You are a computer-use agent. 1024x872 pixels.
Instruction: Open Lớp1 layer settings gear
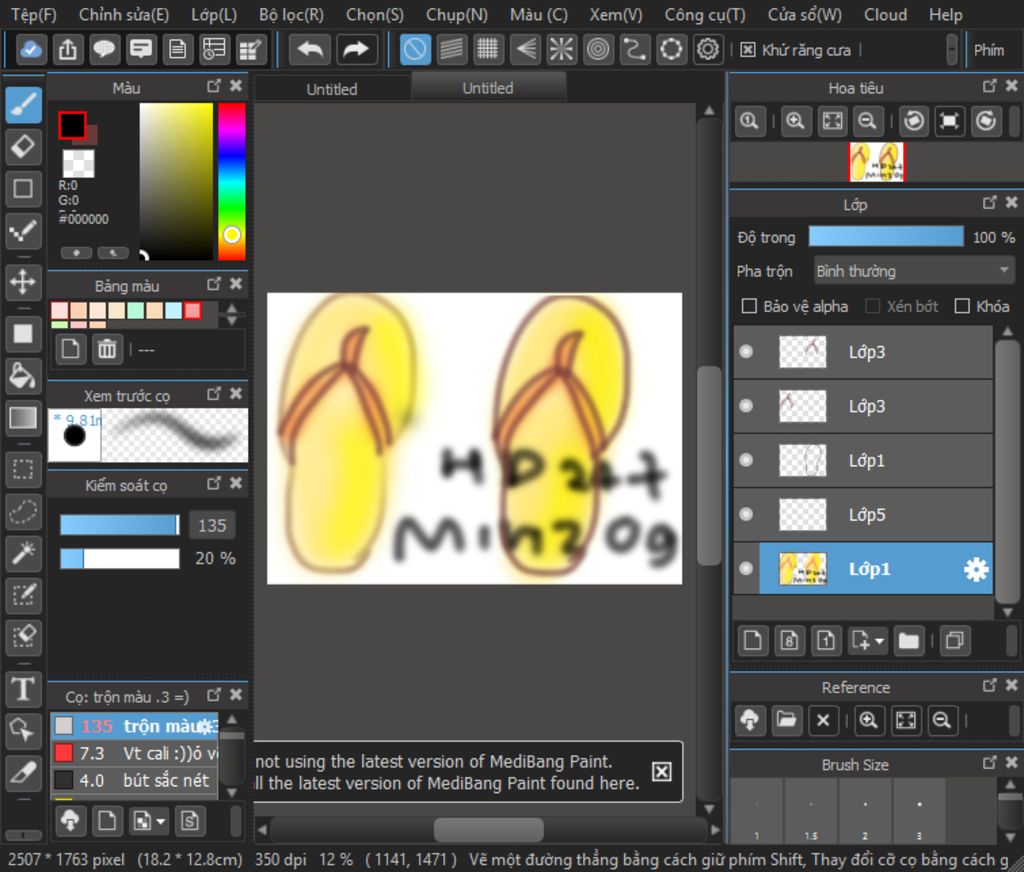tap(976, 570)
